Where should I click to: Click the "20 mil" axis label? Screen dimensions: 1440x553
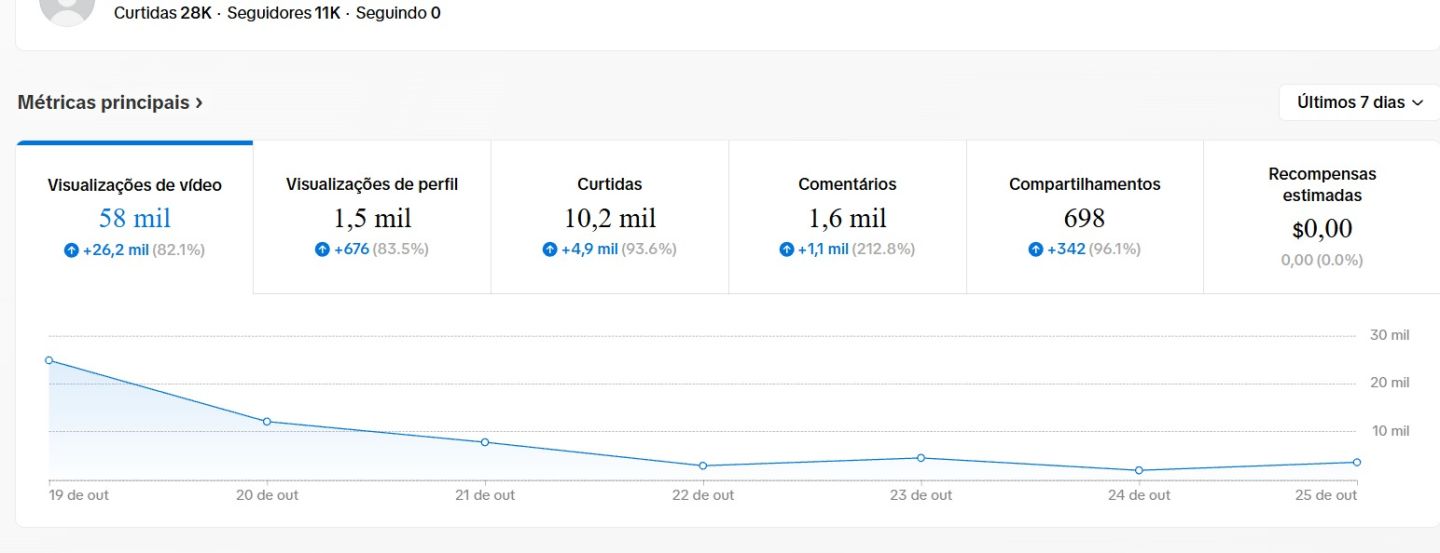[1389, 383]
